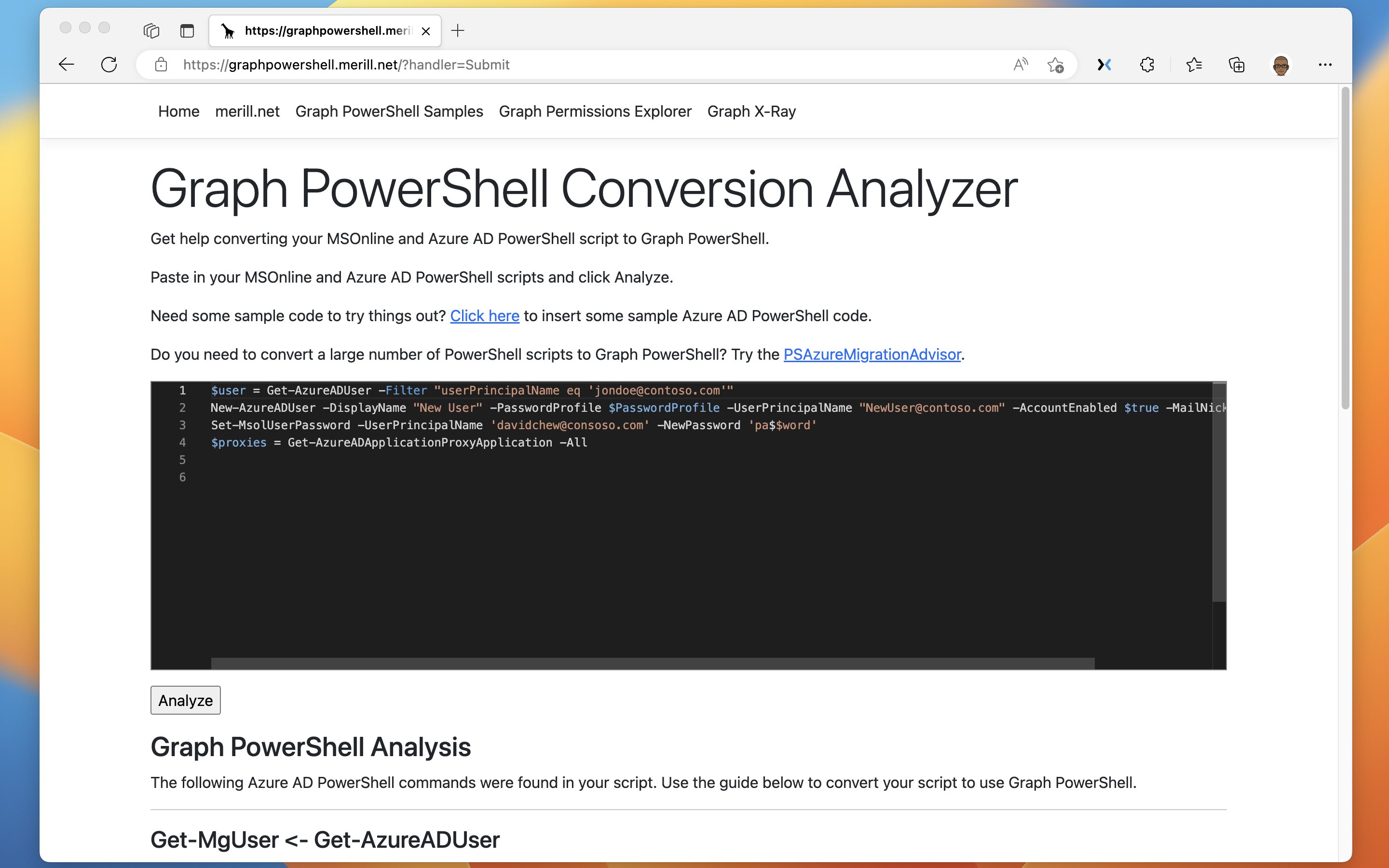The width and height of the screenshot is (1389, 868).
Task: Open Settings and more ellipsis menu
Action: click(x=1325, y=65)
